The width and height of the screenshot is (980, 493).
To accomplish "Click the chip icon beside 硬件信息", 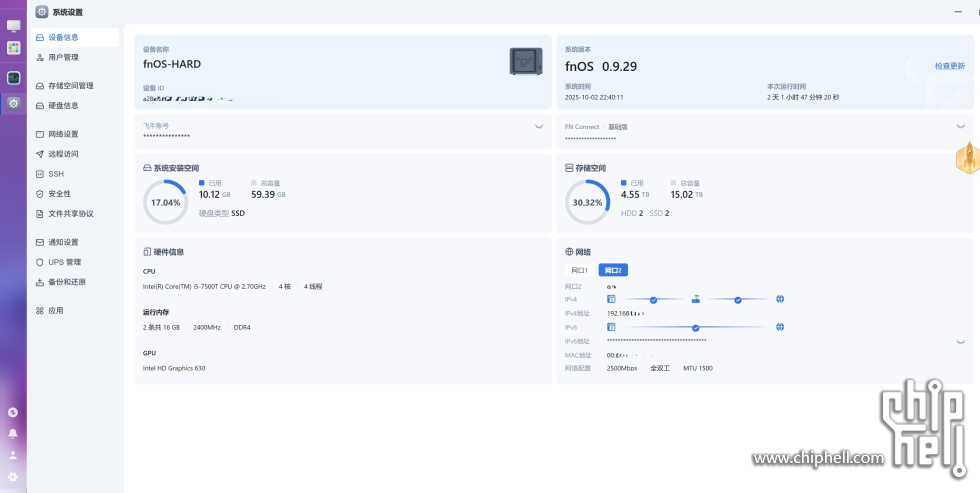I will 148,252.
